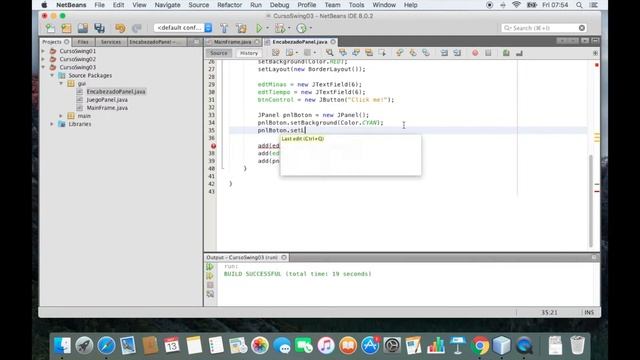
Task: Click the Toggle Bookmark editor icon
Action: [x=426, y=53]
